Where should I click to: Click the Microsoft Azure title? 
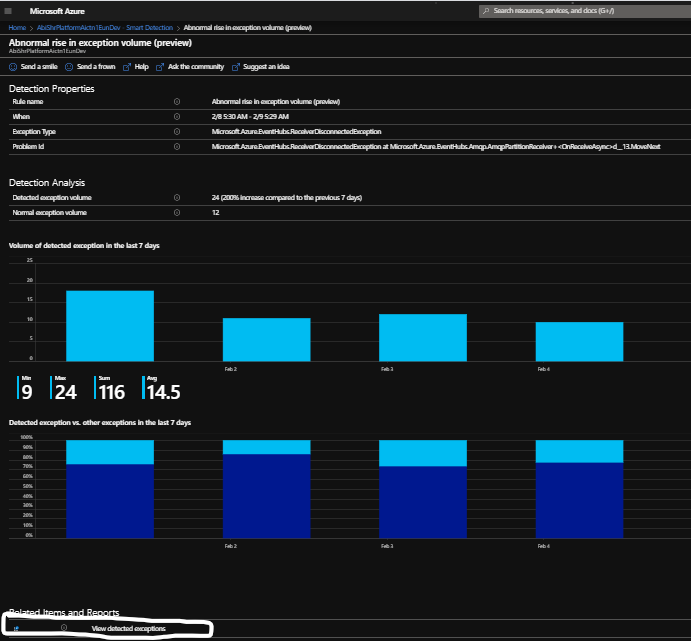point(57,11)
